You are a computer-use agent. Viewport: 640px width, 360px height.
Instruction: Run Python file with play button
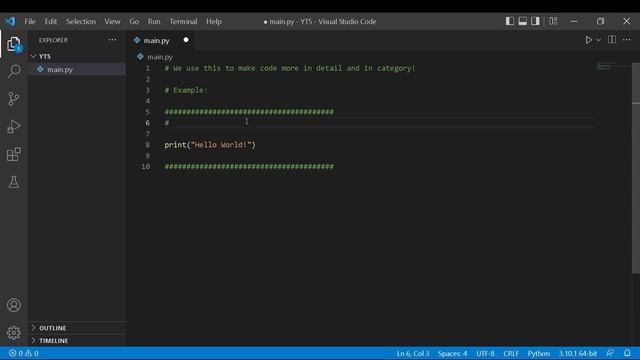pos(589,40)
